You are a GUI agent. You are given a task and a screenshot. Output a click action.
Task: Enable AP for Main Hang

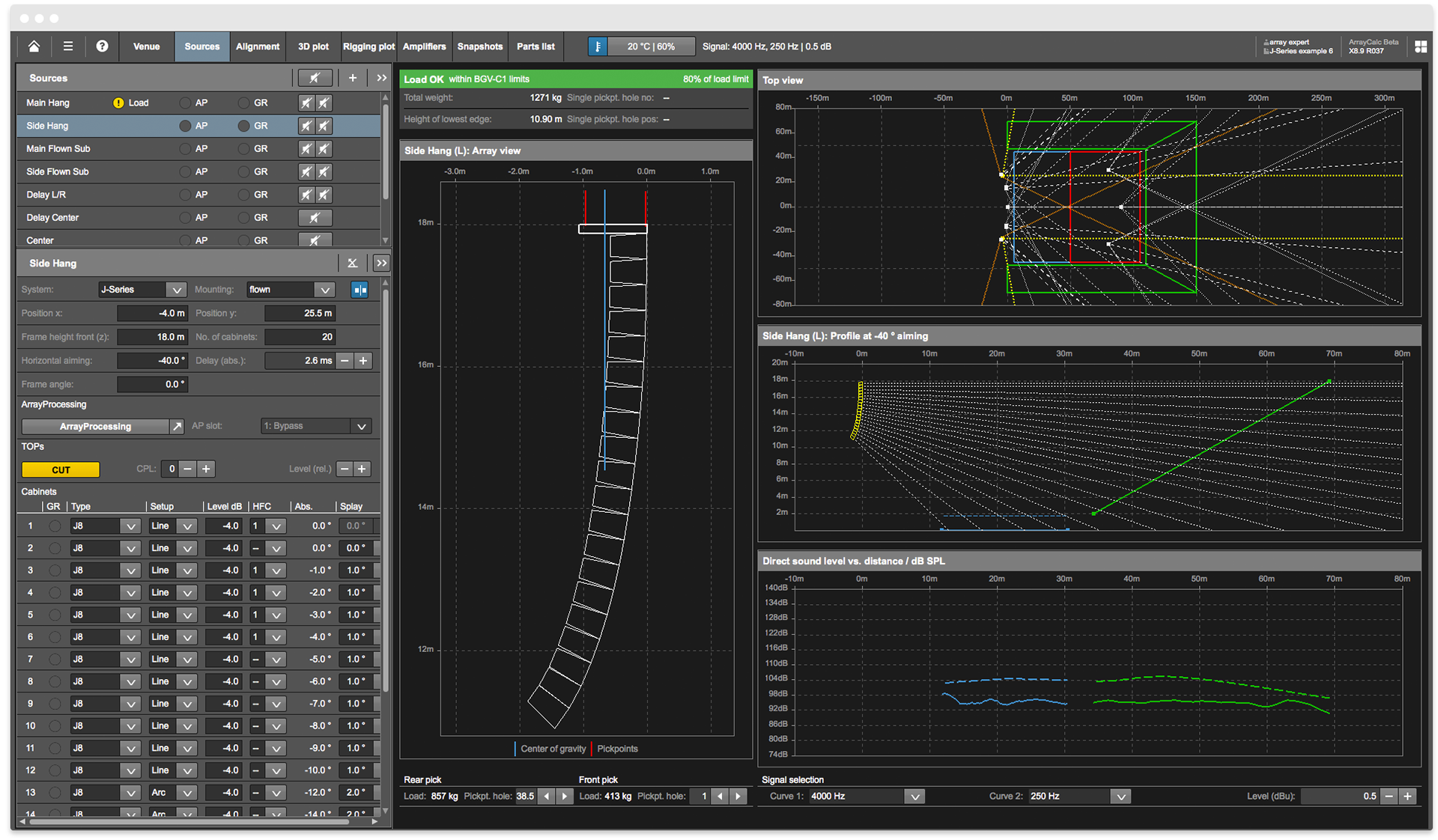pyautogui.click(x=185, y=103)
